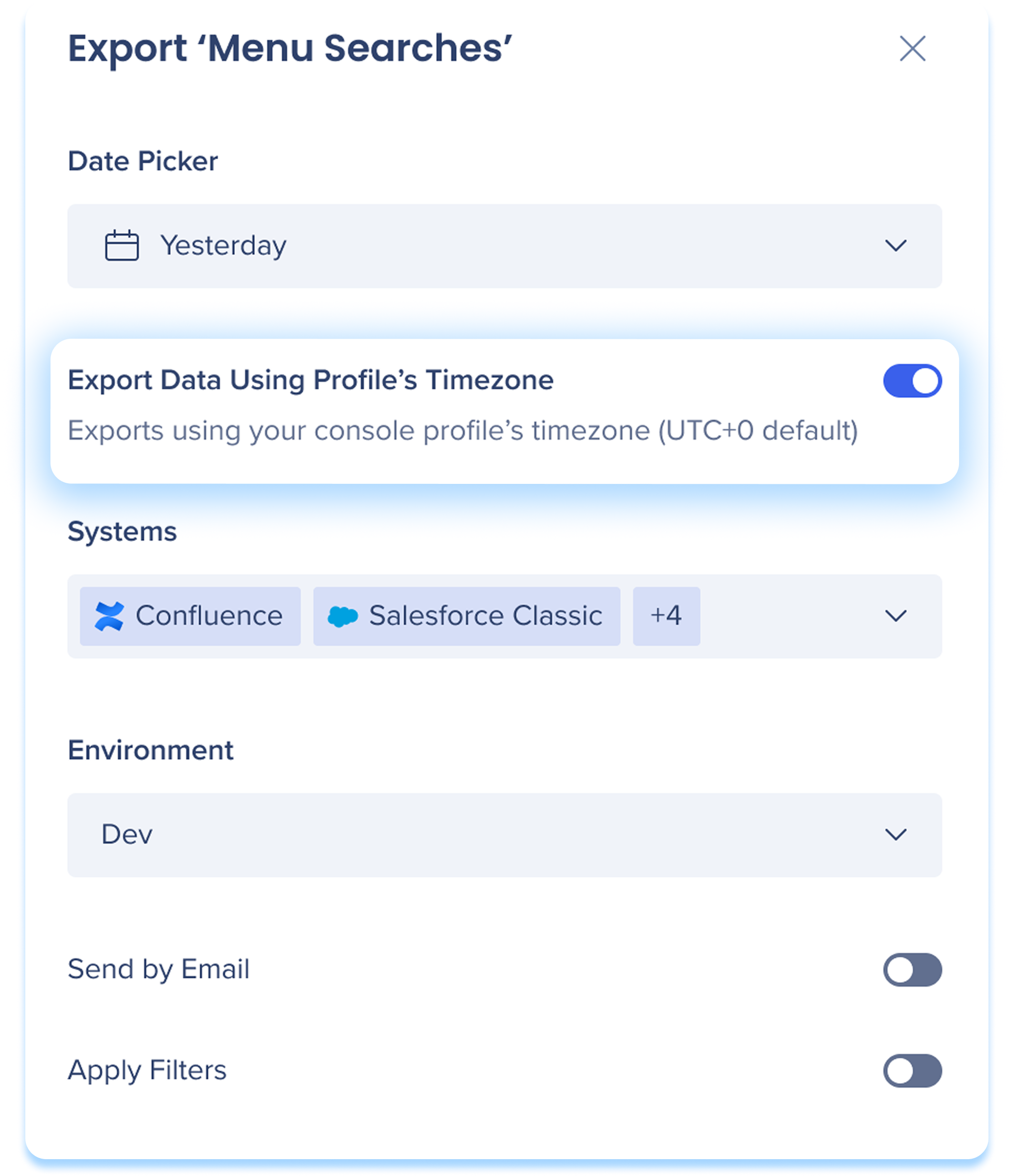
Task: Open the Systems dropdown chevron
Action: coord(895,616)
